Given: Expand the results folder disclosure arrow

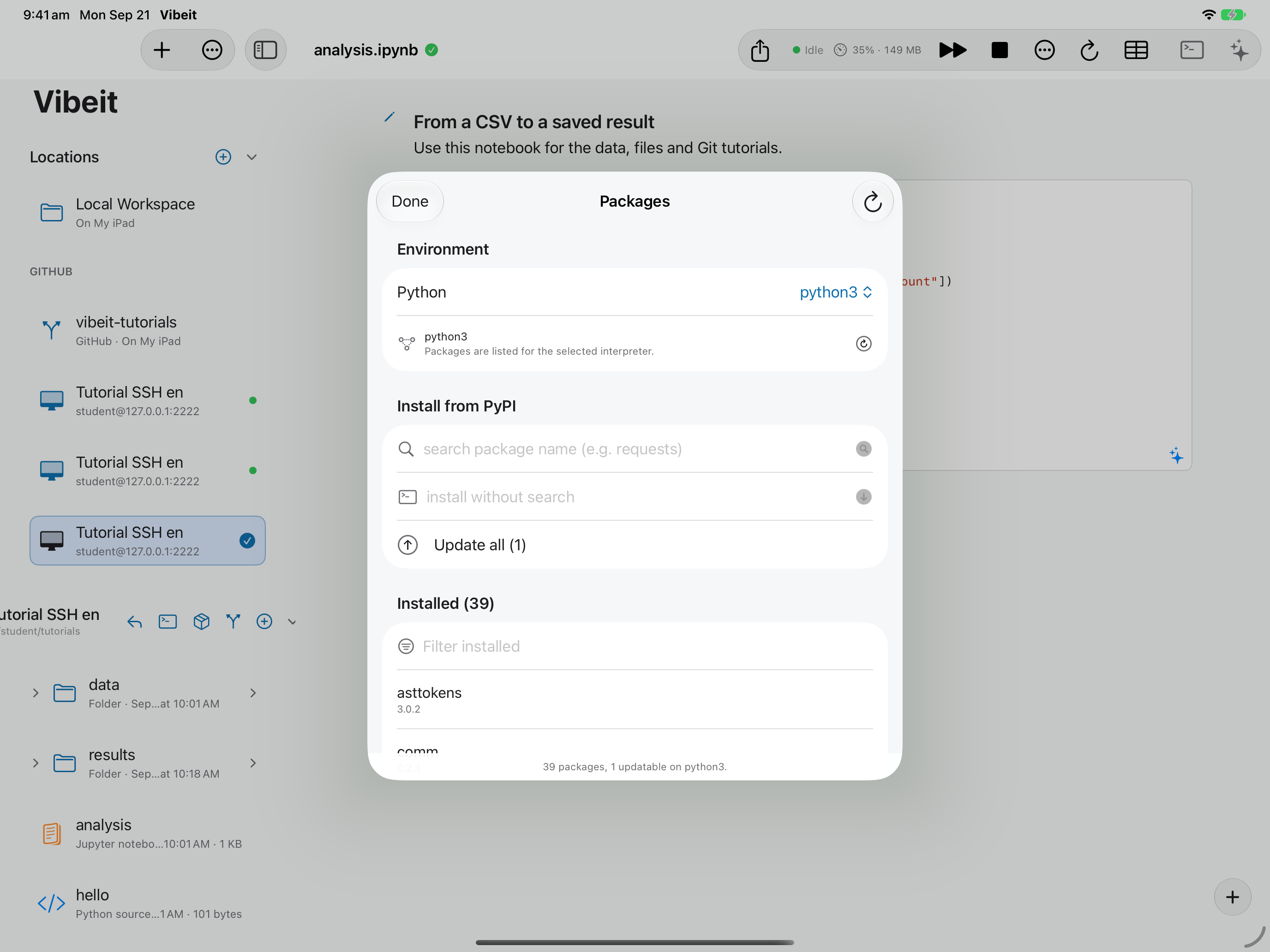Looking at the screenshot, I should click(x=36, y=763).
